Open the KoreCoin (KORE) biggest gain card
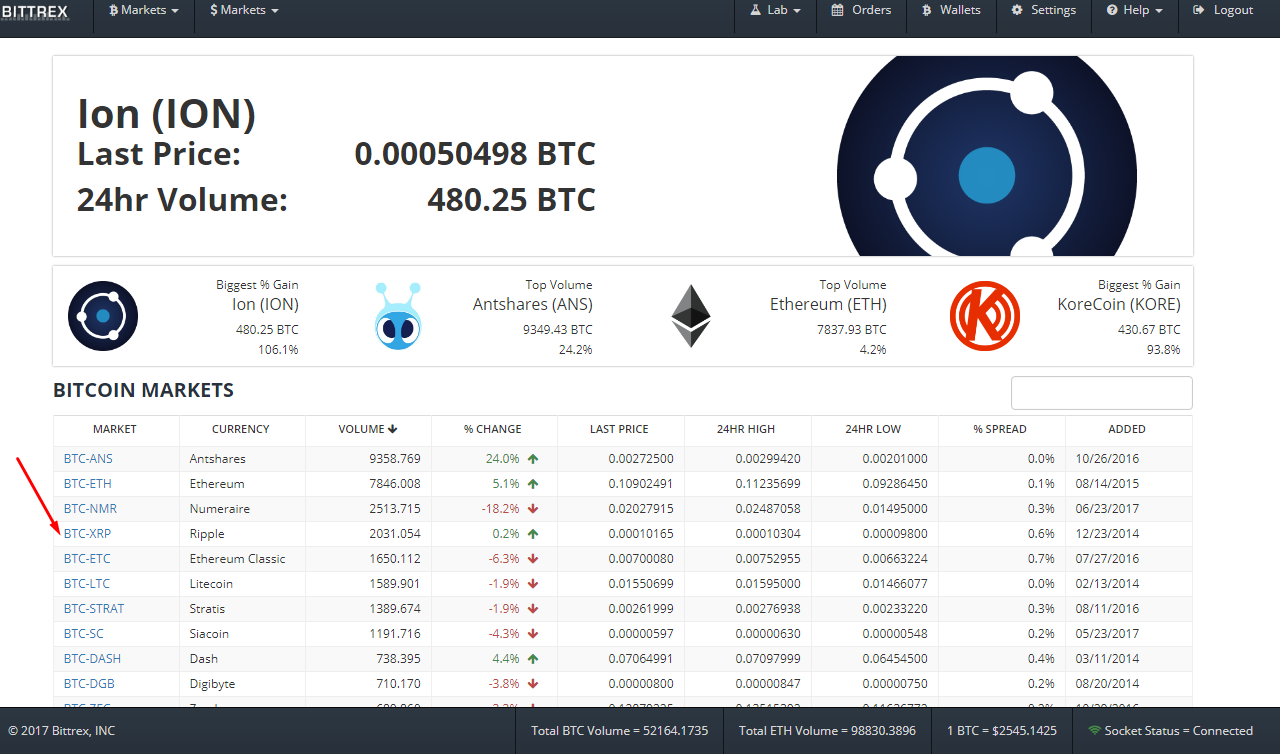This screenshot has height=754, width=1280. tap(1066, 317)
